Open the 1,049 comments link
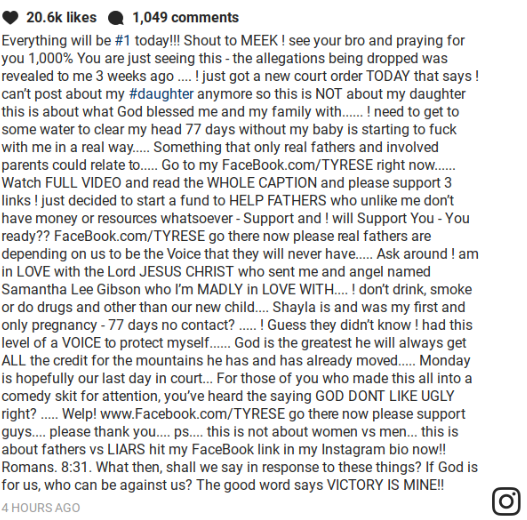 click(x=186, y=17)
